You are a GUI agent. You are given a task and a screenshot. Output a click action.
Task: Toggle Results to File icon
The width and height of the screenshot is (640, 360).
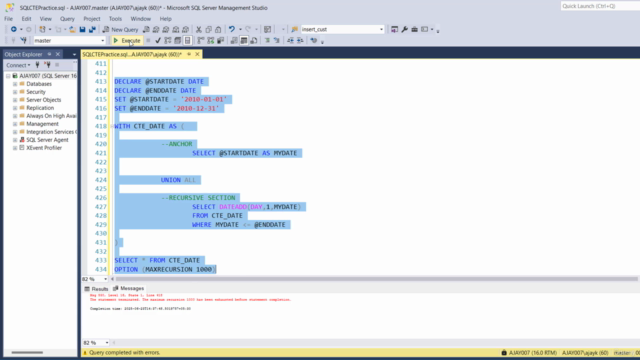point(253,40)
